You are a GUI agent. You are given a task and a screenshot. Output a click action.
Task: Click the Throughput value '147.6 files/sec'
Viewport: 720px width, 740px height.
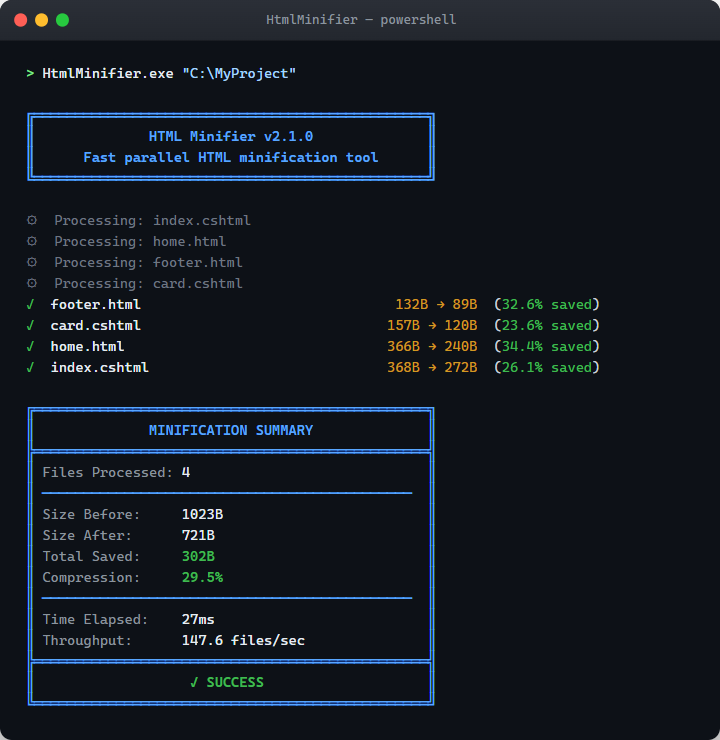[243, 640]
